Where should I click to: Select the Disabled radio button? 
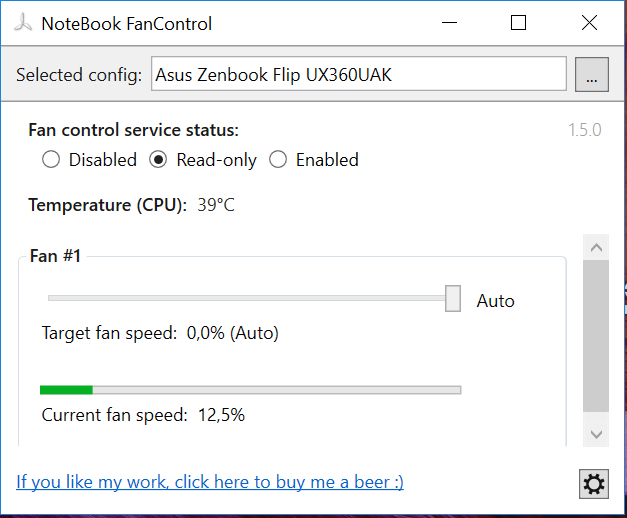click(x=51, y=160)
